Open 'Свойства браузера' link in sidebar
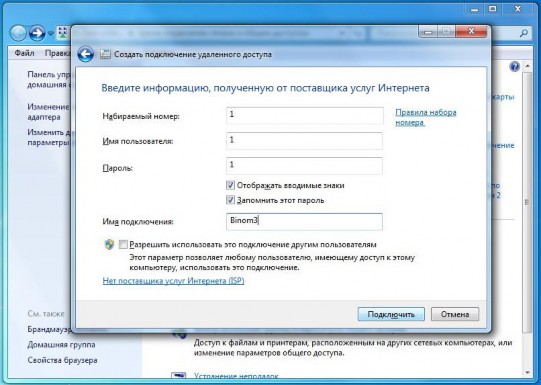 coord(62,360)
